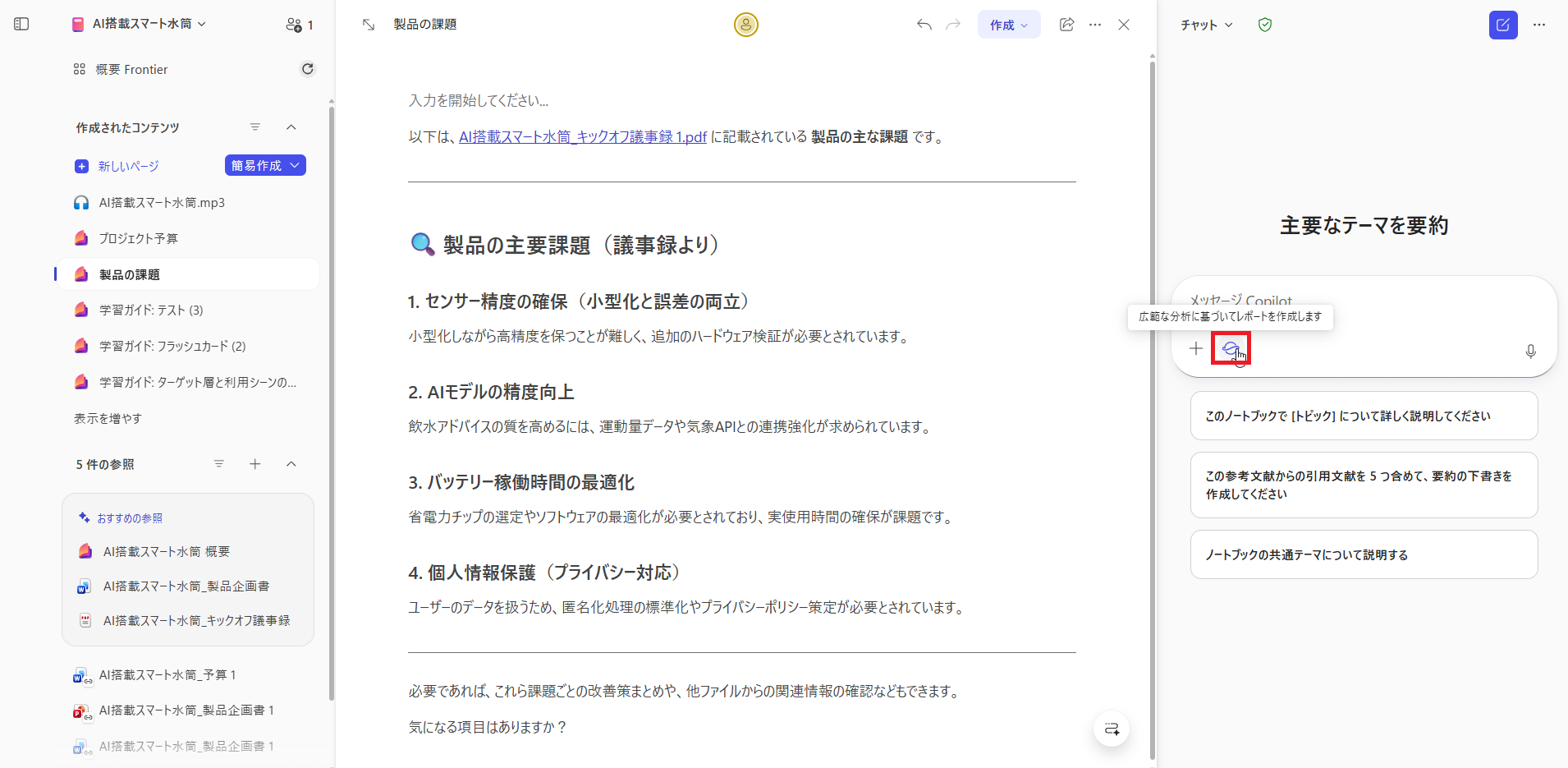This screenshot has height=768, width=1568.
Task: Open the chat panel options menu
Action: coord(1540,25)
